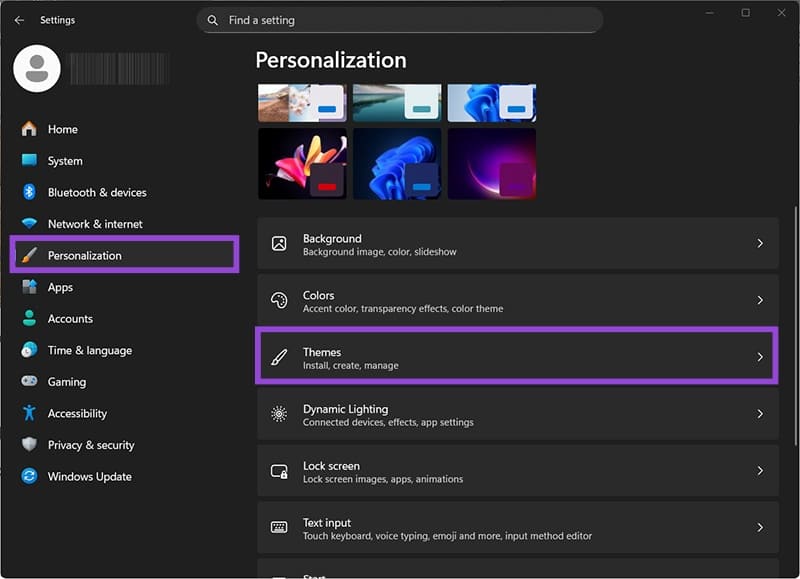This screenshot has width=800, height=579.
Task: Click the Time & language globe icon
Action: tap(29, 350)
